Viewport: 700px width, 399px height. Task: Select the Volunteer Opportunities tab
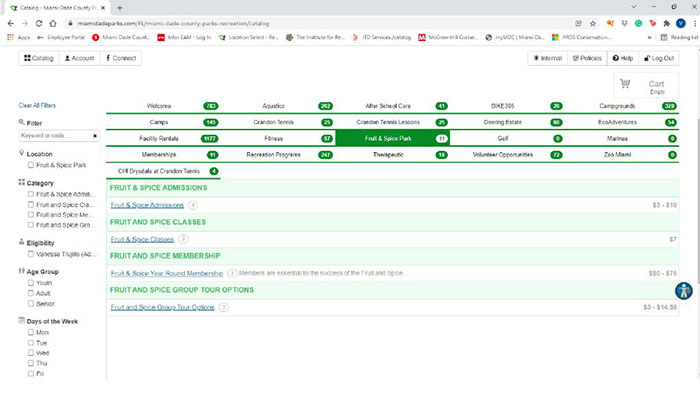(x=507, y=155)
